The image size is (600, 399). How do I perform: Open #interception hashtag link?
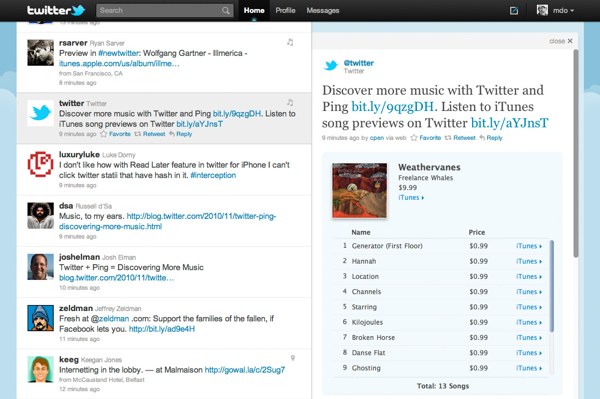pyautogui.click(x=213, y=175)
